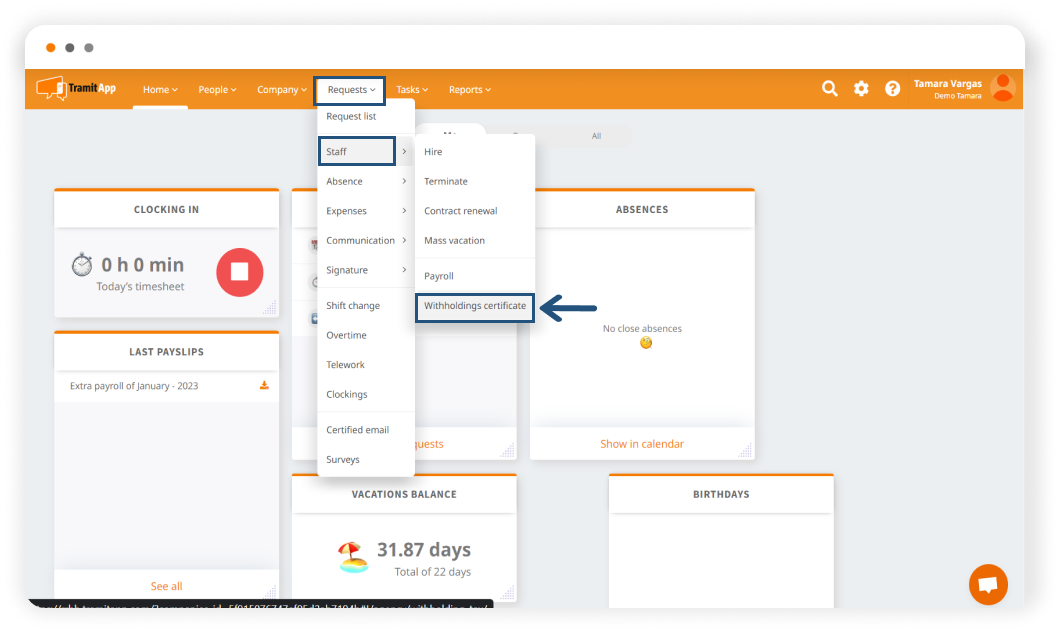Image resolution: width=1061 pixels, height=633 pixels.
Task: Expand the People dropdown menu
Action: [x=217, y=90]
